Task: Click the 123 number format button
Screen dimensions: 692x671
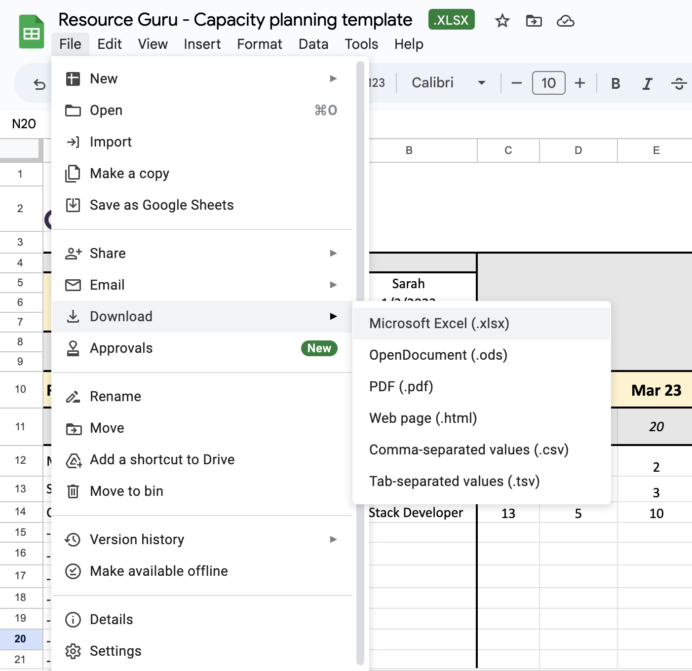Action: (x=376, y=83)
